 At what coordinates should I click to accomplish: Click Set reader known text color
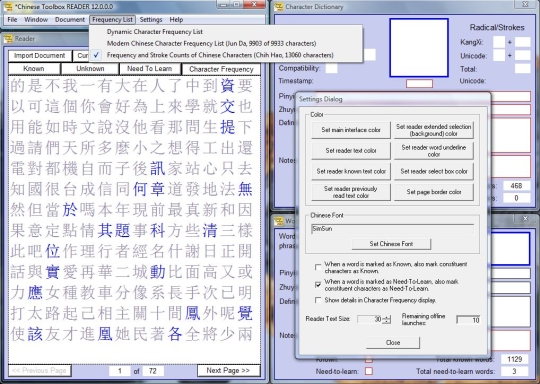pyautogui.click(x=351, y=171)
